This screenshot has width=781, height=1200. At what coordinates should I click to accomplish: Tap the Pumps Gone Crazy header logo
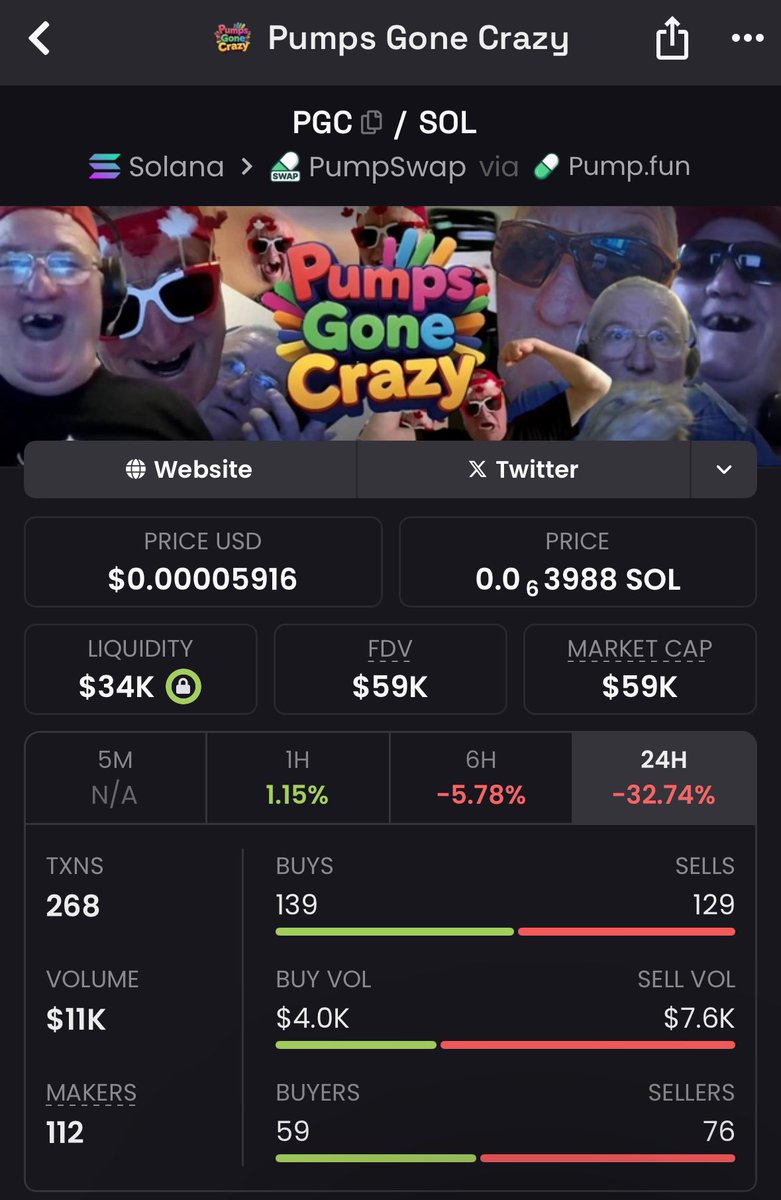pyautogui.click(x=233, y=39)
